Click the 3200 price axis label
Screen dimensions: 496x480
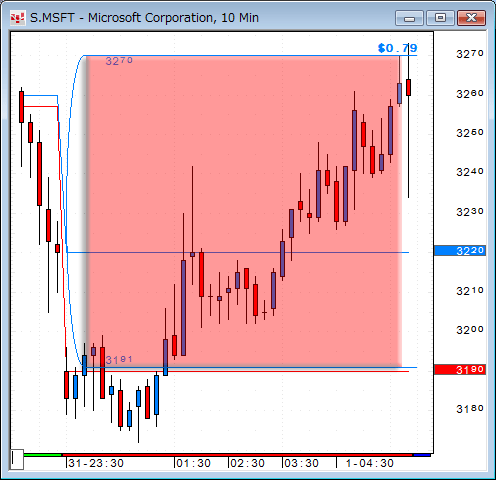point(470,330)
